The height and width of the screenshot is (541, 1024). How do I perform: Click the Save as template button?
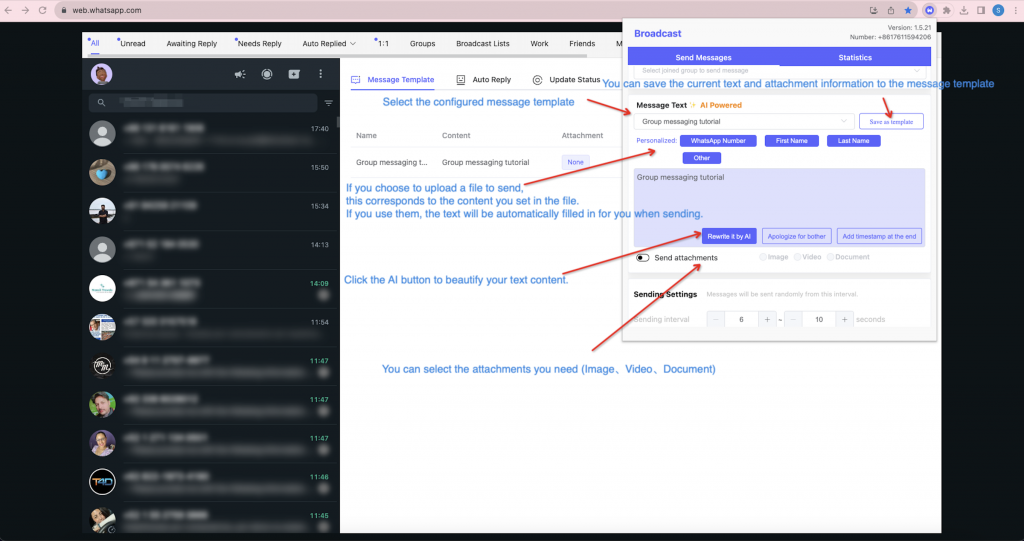tap(891, 121)
